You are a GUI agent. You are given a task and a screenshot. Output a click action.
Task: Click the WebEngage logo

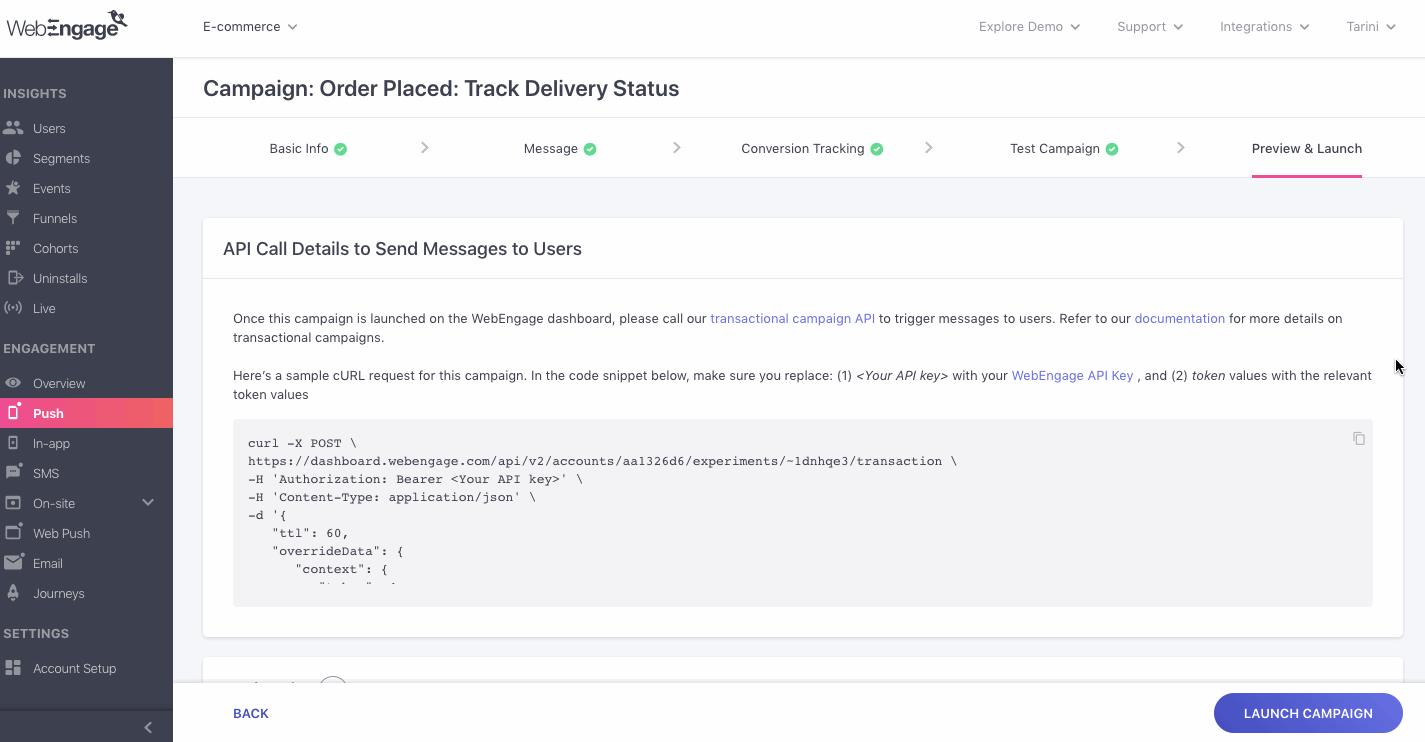tap(67, 26)
